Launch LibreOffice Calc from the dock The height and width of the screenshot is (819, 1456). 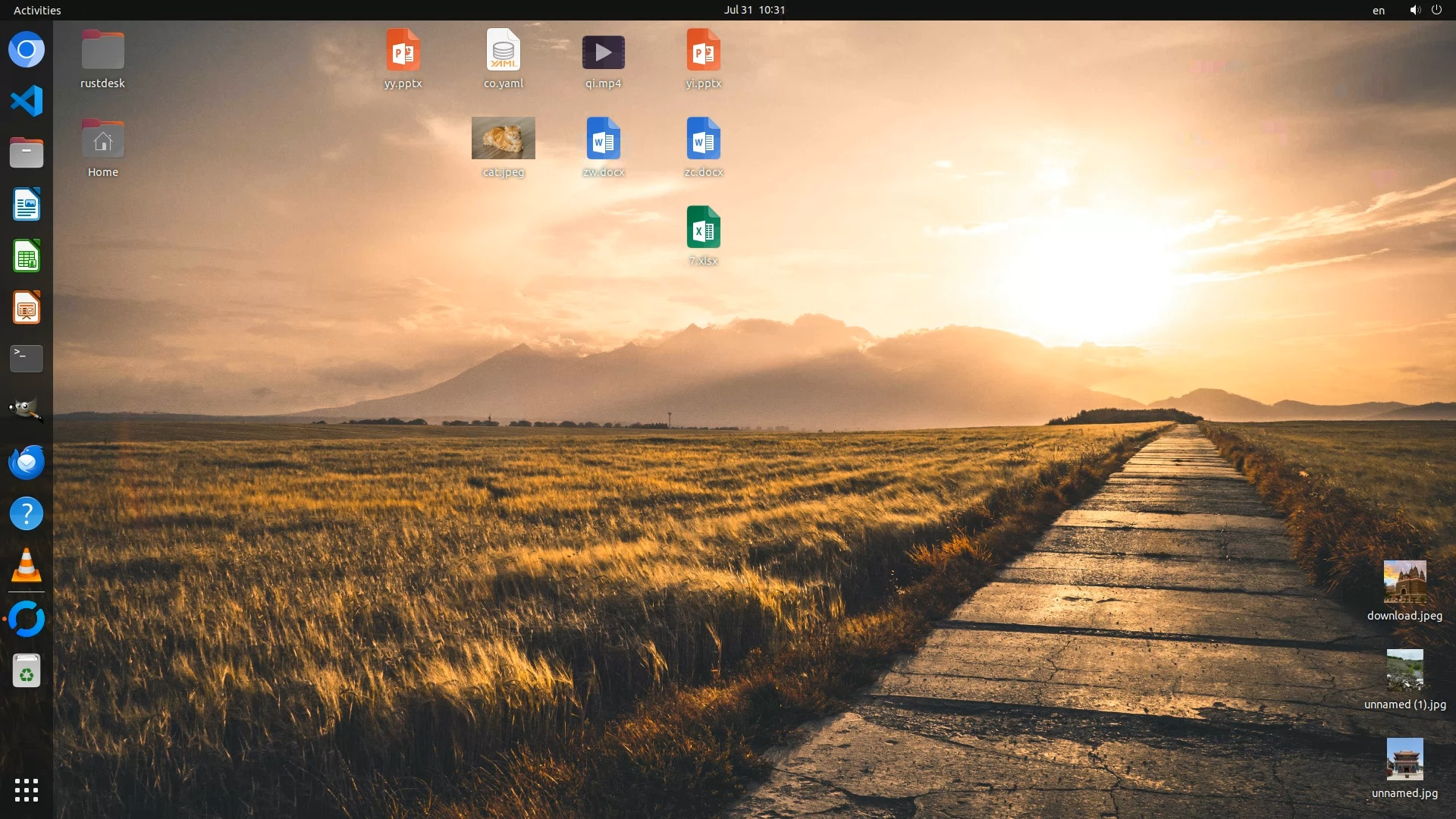pos(27,256)
